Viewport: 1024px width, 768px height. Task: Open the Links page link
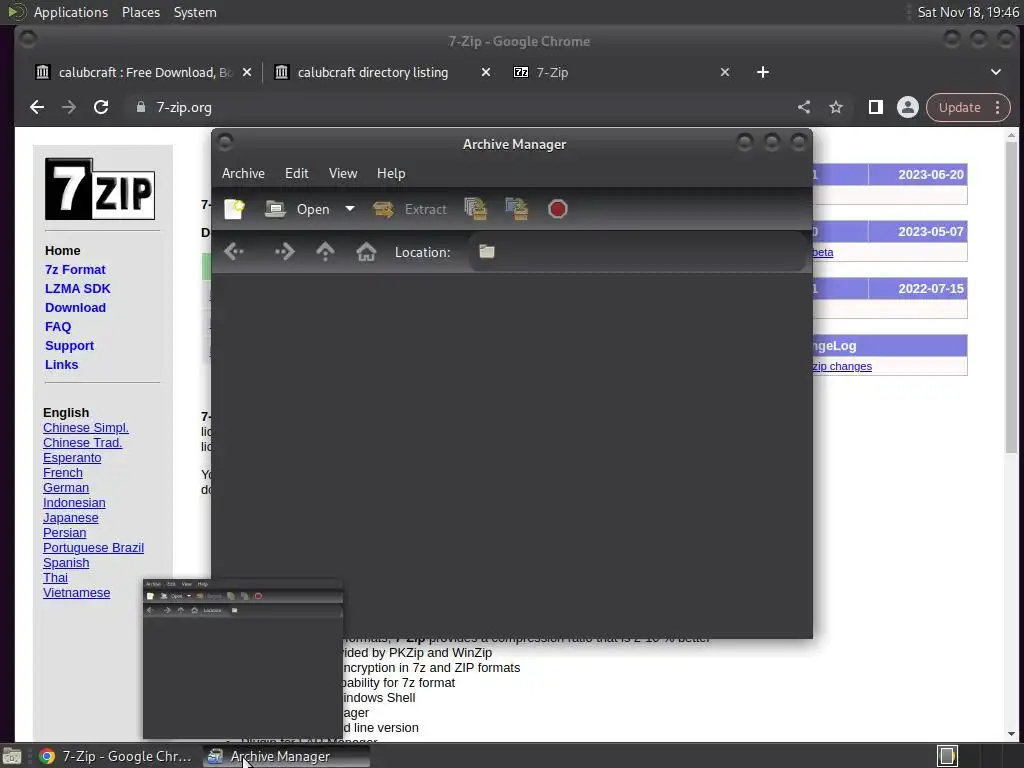(61, 364)
